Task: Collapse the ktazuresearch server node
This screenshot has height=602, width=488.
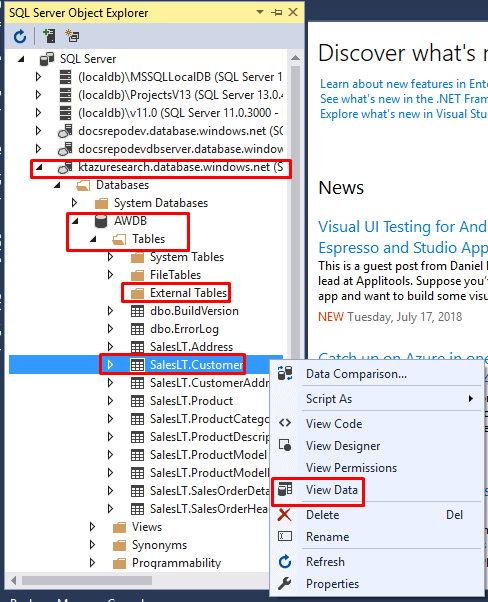Action: [x=39, y=167]
